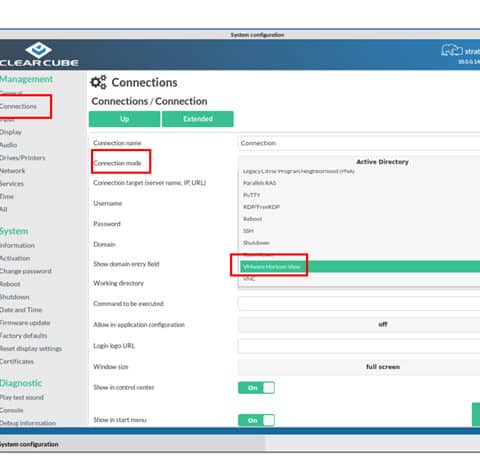Open Time in Management sidebar

[7, 196]
